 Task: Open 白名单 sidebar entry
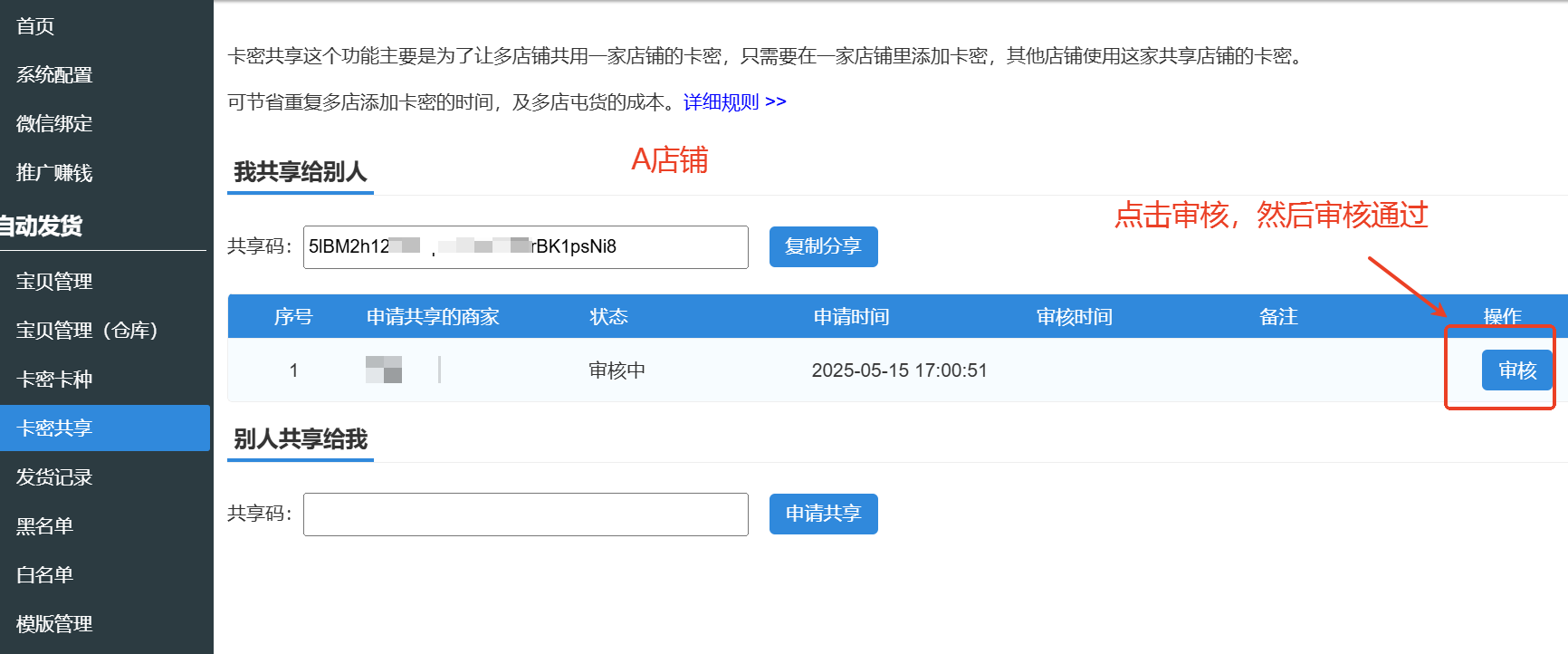[44, 575]
